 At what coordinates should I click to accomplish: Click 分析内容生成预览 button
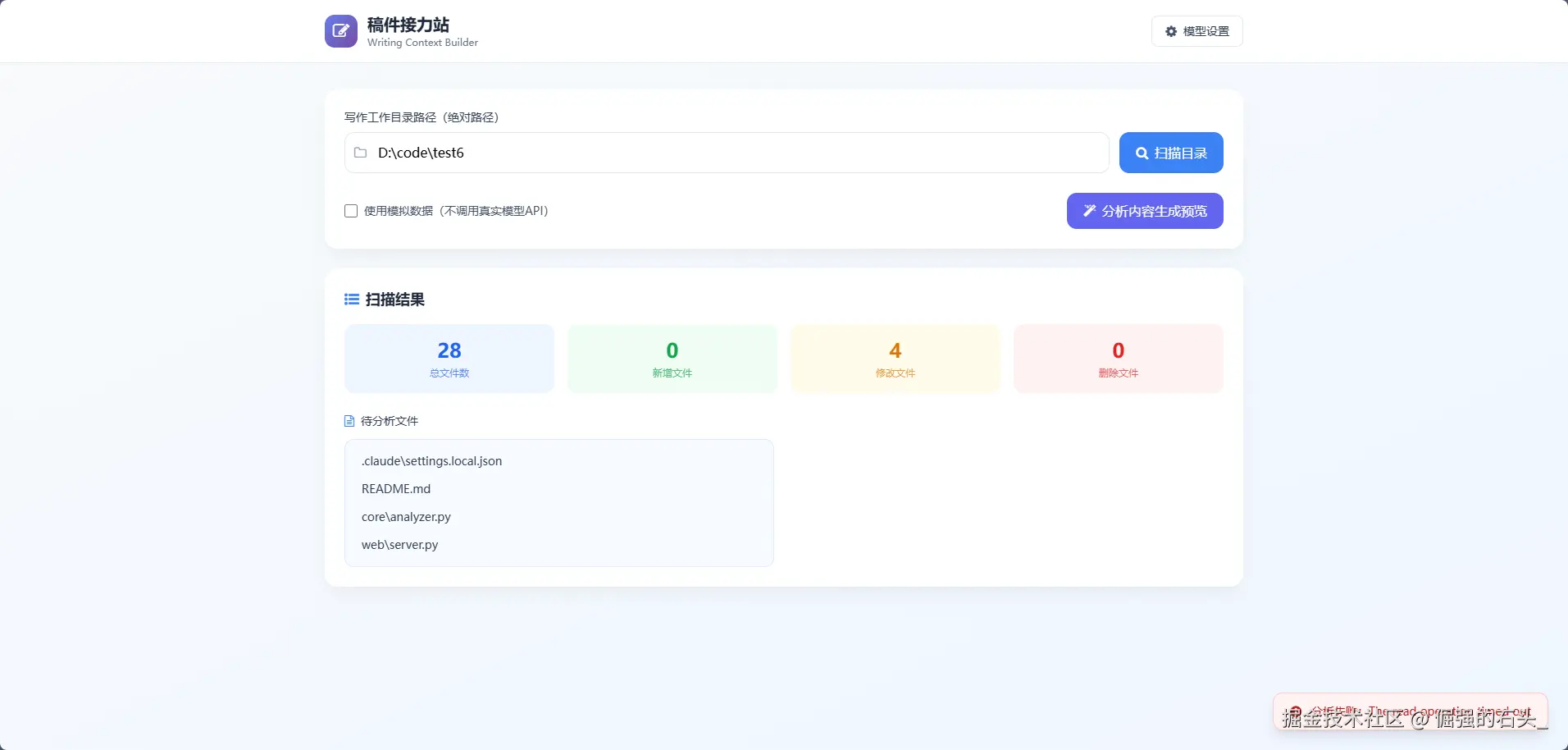pos(1145,211)
